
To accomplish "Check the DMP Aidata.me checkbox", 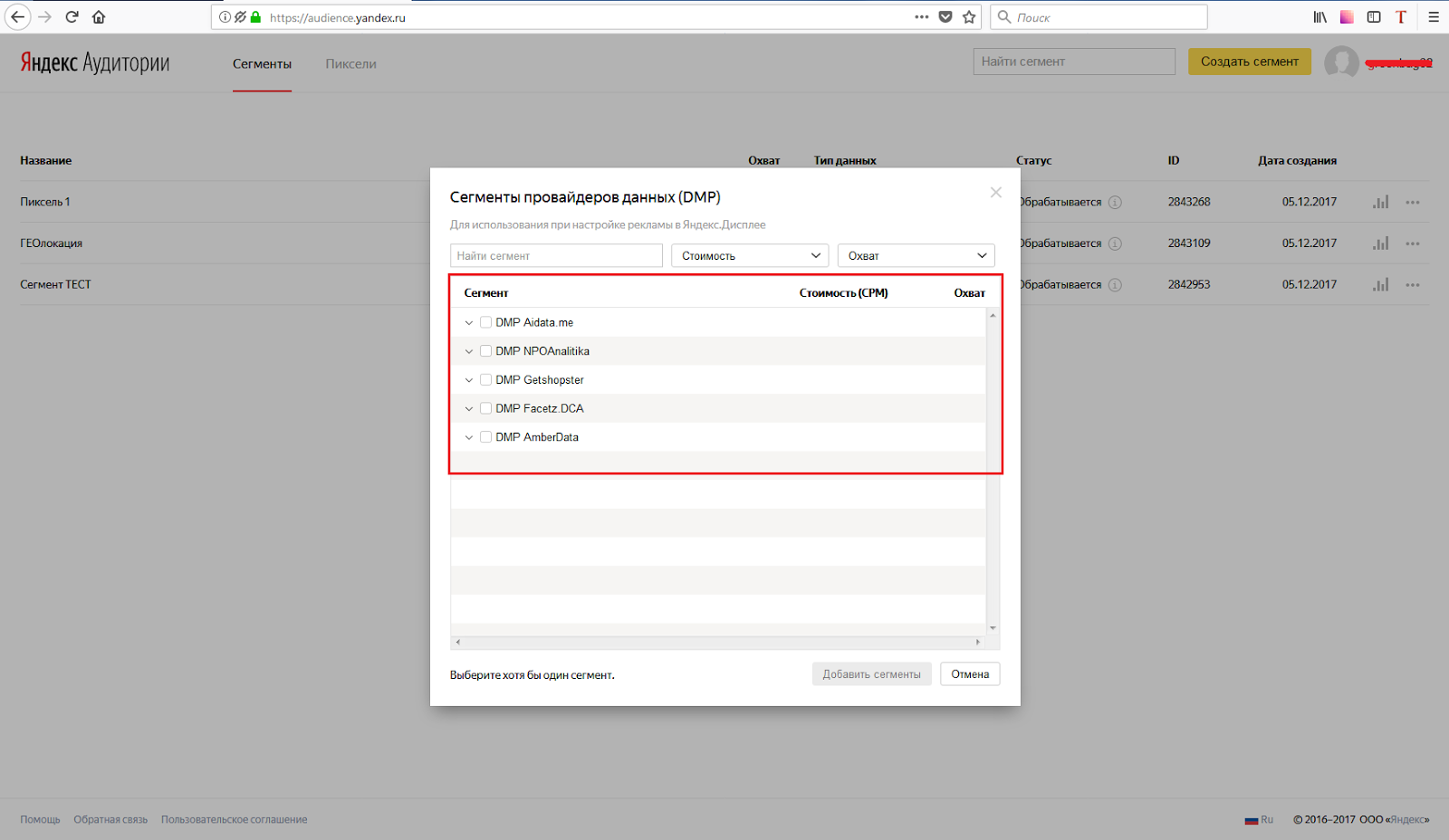I will (486, 322).
